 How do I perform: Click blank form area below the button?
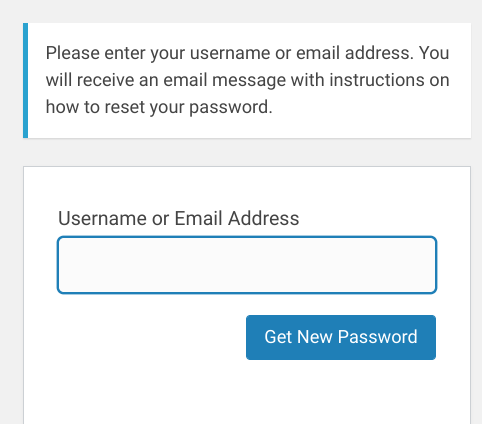tap(247, 393)
